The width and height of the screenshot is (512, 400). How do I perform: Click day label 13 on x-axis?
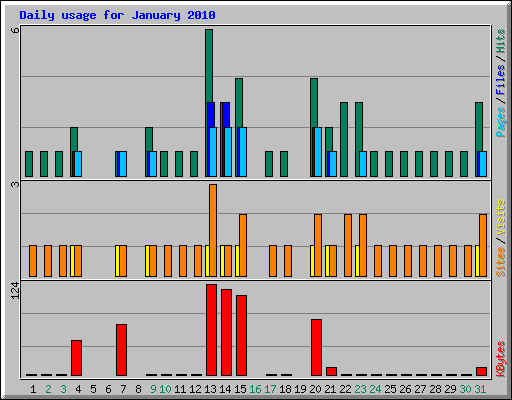tap(210, 389)
